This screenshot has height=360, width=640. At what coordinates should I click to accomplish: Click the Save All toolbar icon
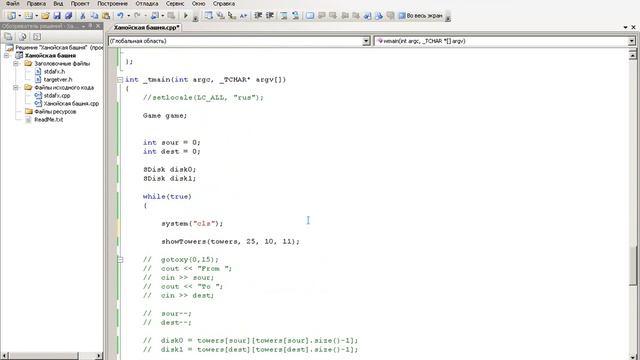(x=68, y=16)
